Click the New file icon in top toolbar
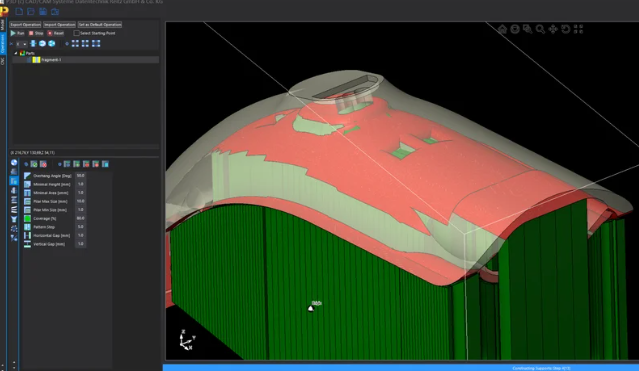639x371 pixels. [19, 11]
